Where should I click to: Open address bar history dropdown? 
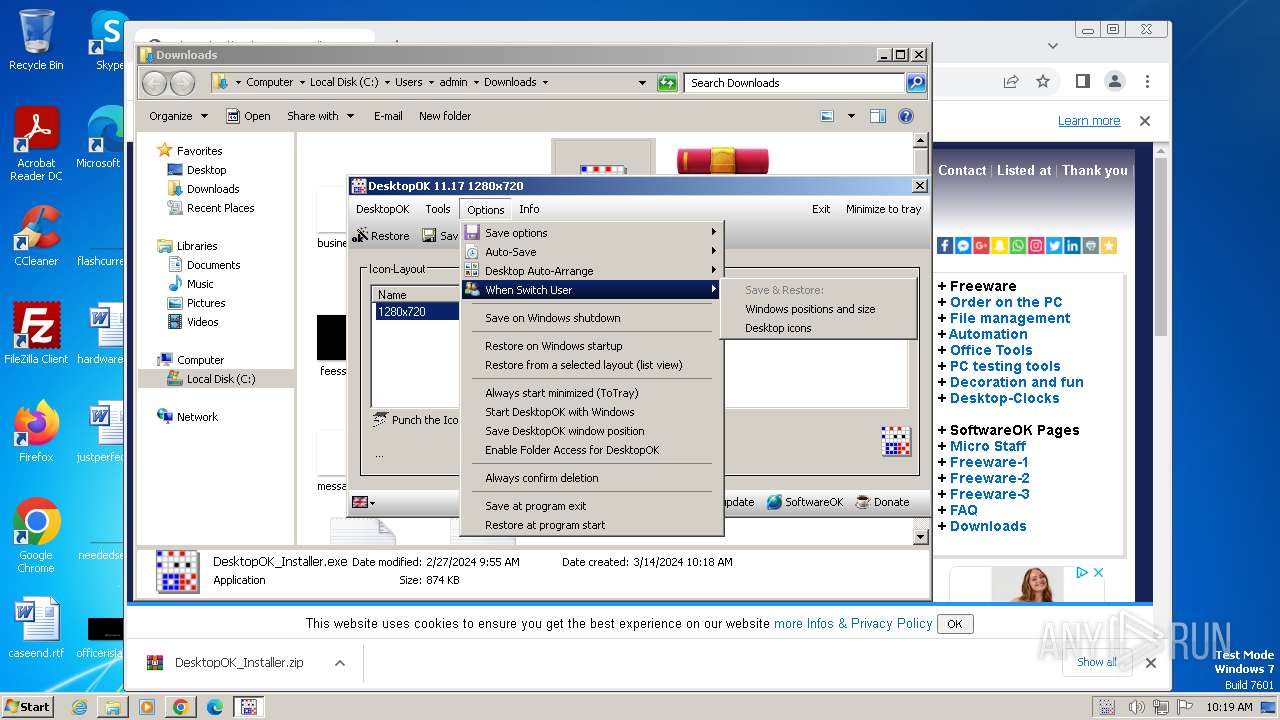click(x=642, y=83)
